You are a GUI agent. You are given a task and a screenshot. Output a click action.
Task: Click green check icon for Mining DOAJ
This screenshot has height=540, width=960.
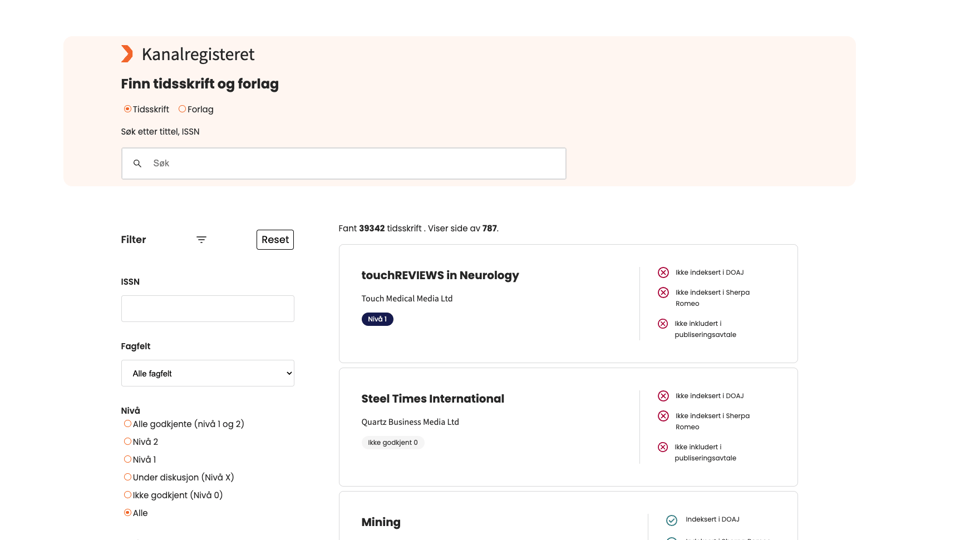point(672,520)
